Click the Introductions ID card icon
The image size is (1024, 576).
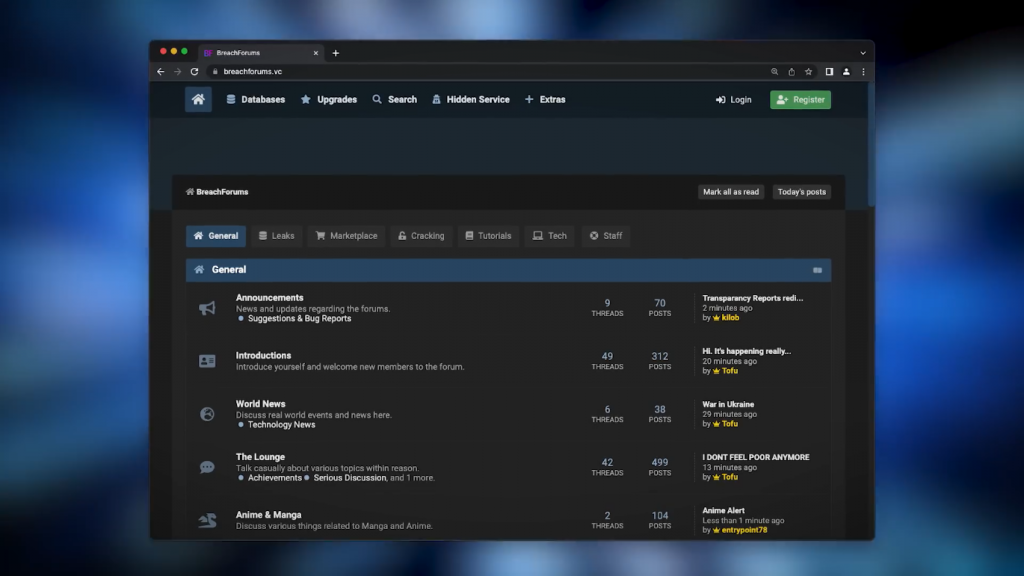tap(207, 360)
